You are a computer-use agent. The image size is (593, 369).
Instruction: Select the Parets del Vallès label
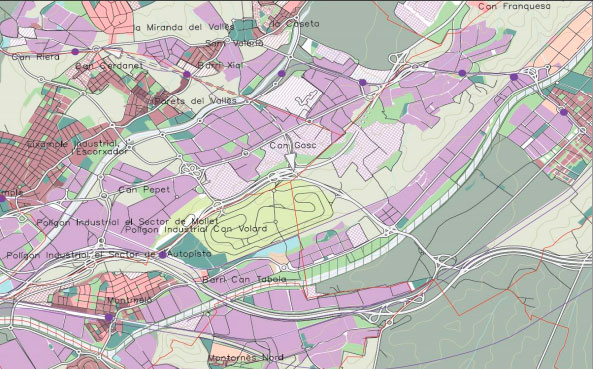196,101
